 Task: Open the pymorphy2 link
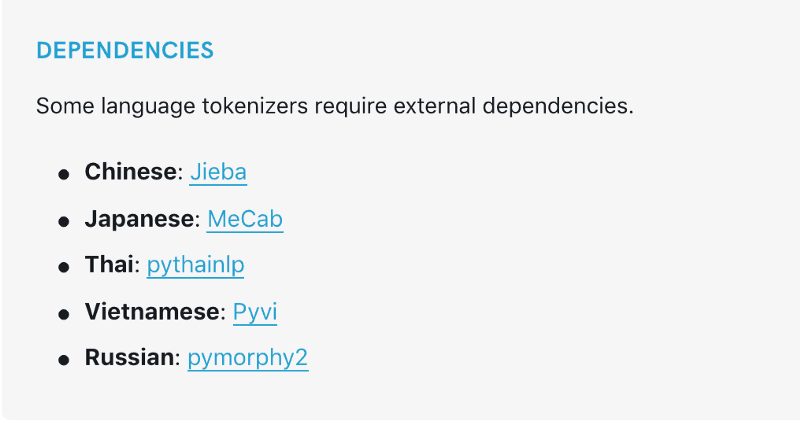point(247,358)
